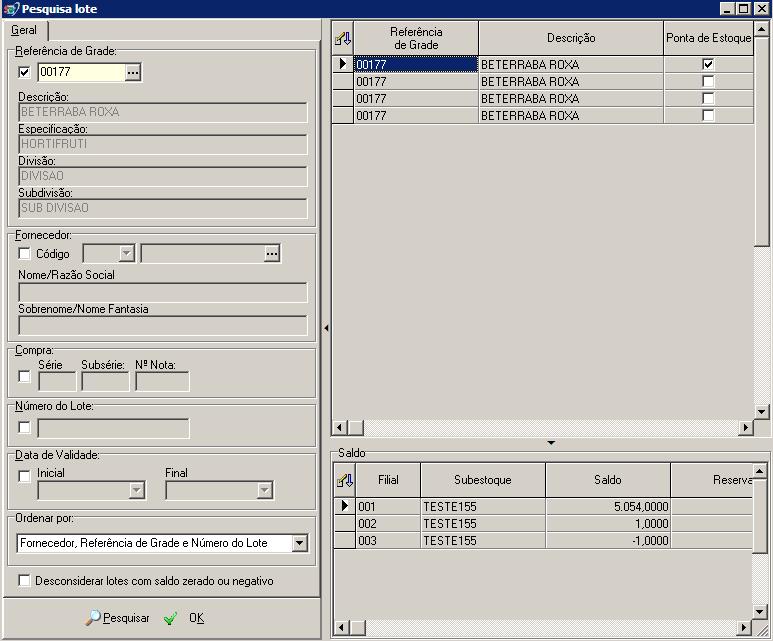Check Desconsiderar lotes com saldo zerado ou negativo
Viewport: 773px width, 641px height.
point(25,580)
